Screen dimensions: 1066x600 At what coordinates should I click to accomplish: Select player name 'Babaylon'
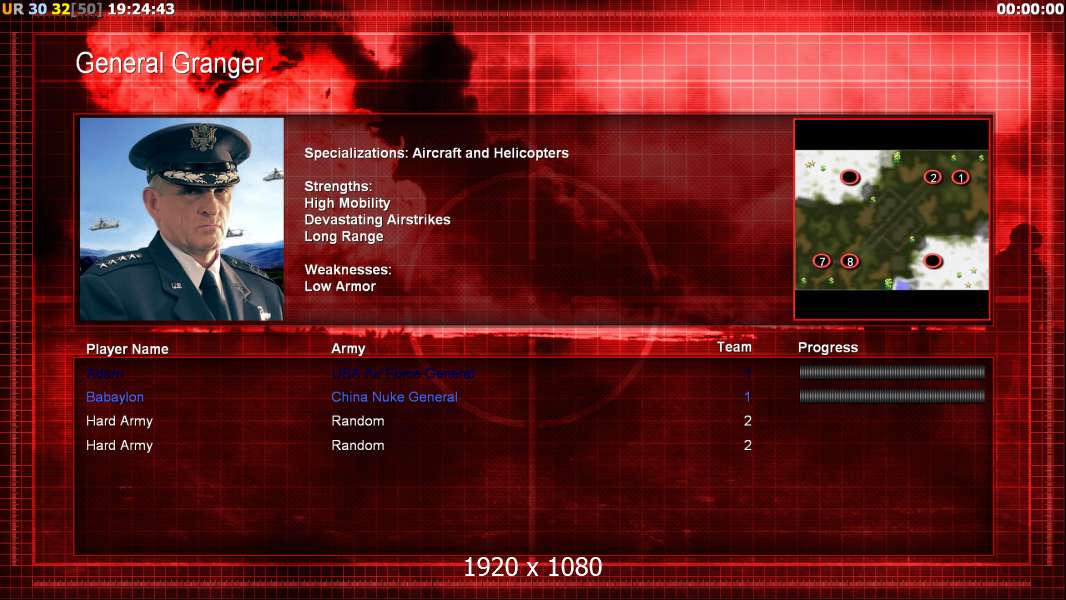click(x=115, y=398)
